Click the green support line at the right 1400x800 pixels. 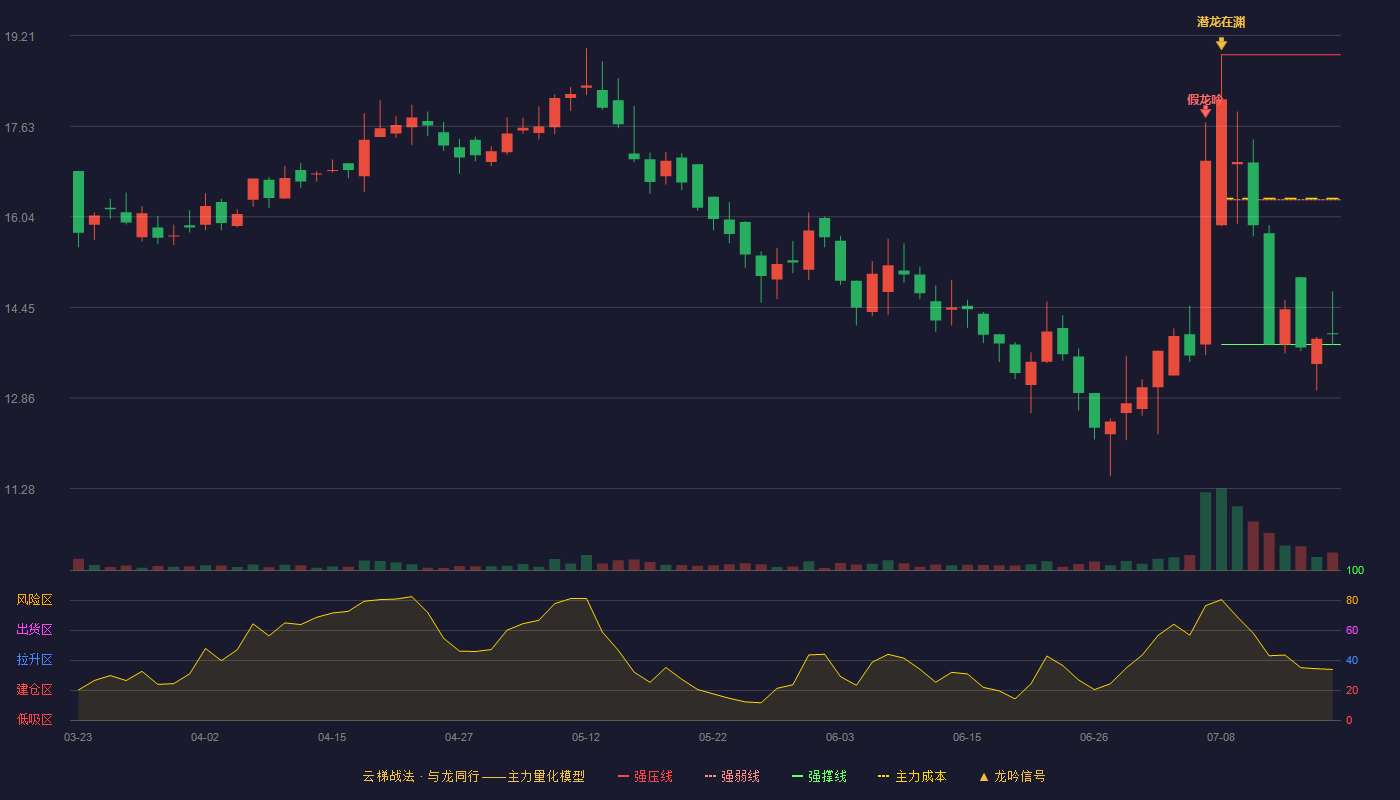click(x=1281, y=344)
